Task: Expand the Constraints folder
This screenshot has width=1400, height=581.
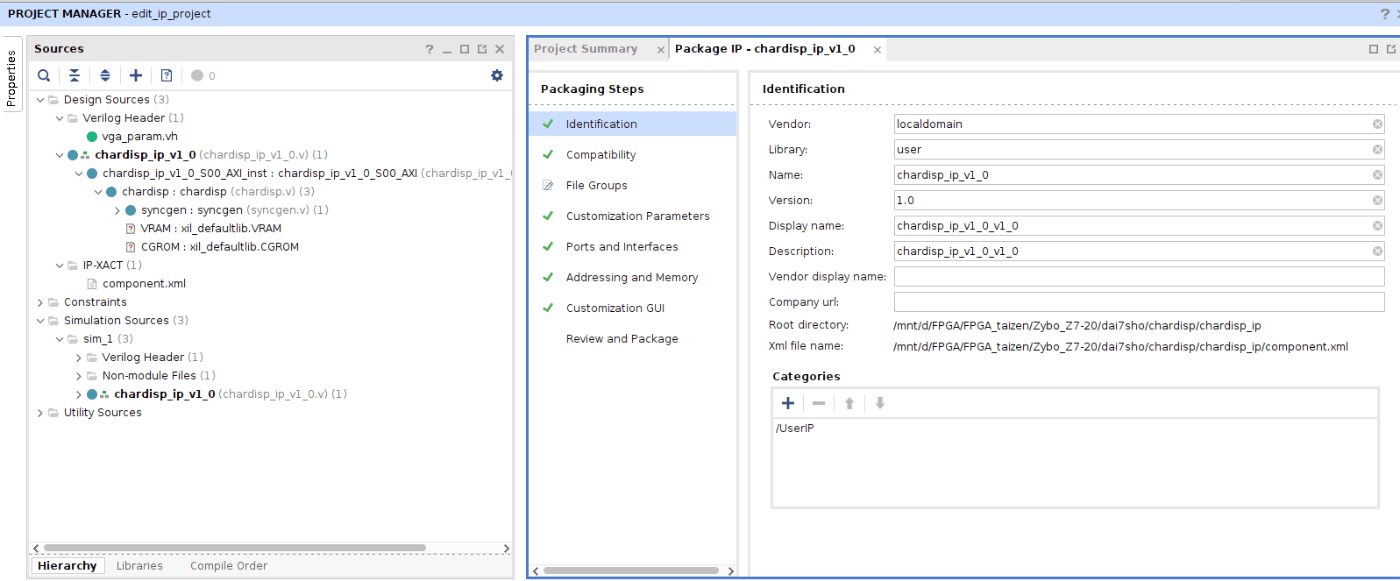Action: pos(40,302)
